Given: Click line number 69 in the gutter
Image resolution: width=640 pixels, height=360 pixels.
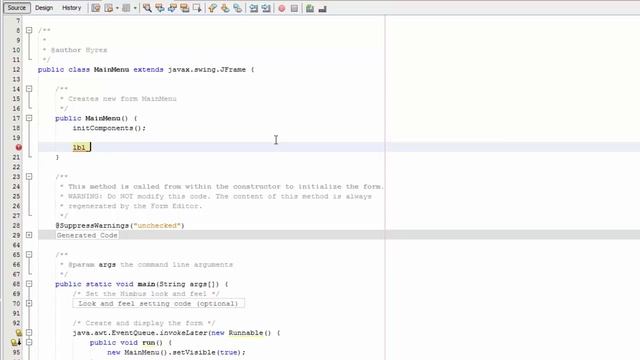Looking at the screenshot, I should point(16,293).
